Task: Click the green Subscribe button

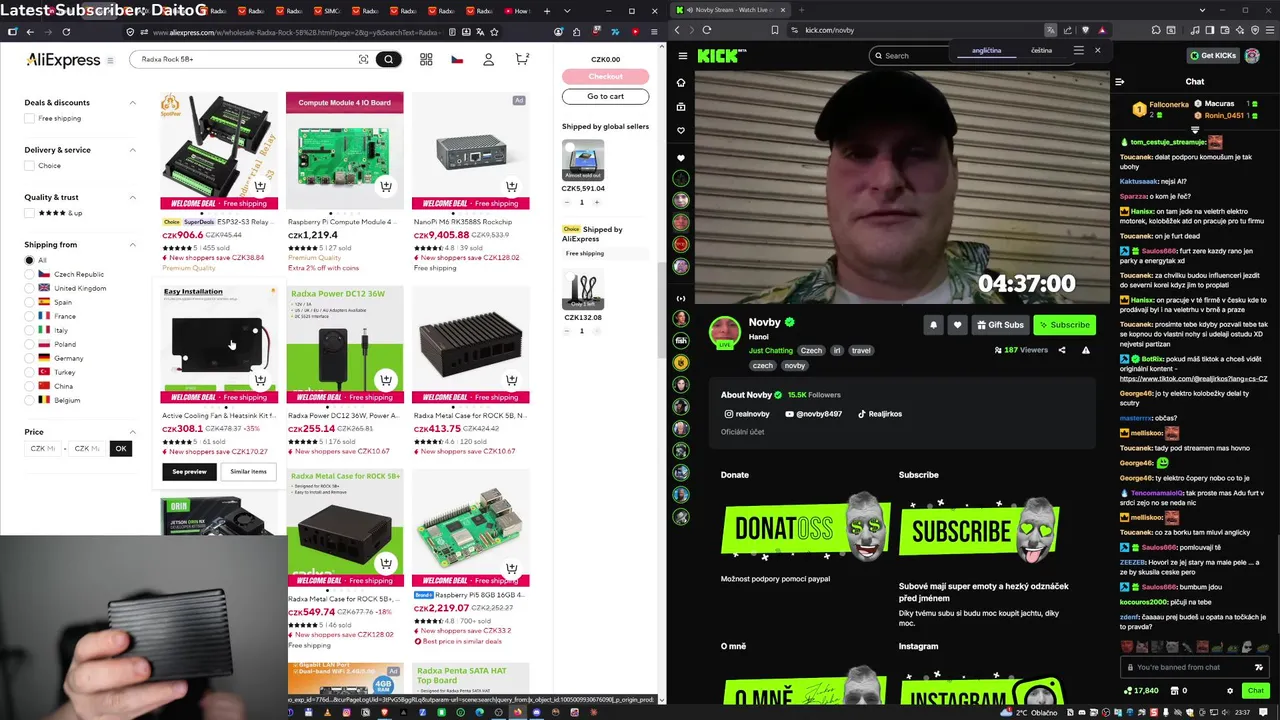Action: pyautogui.click(x=1064, y=324)
